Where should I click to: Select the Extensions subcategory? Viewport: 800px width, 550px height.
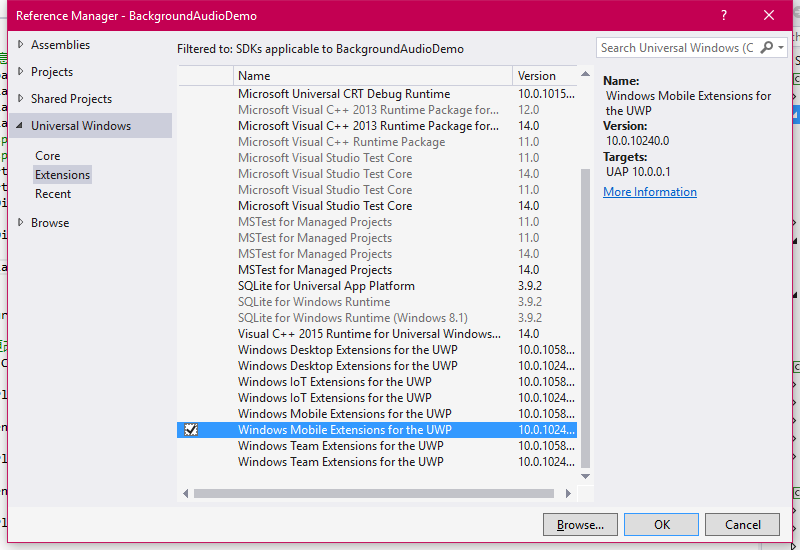click(x=62, y=174)
